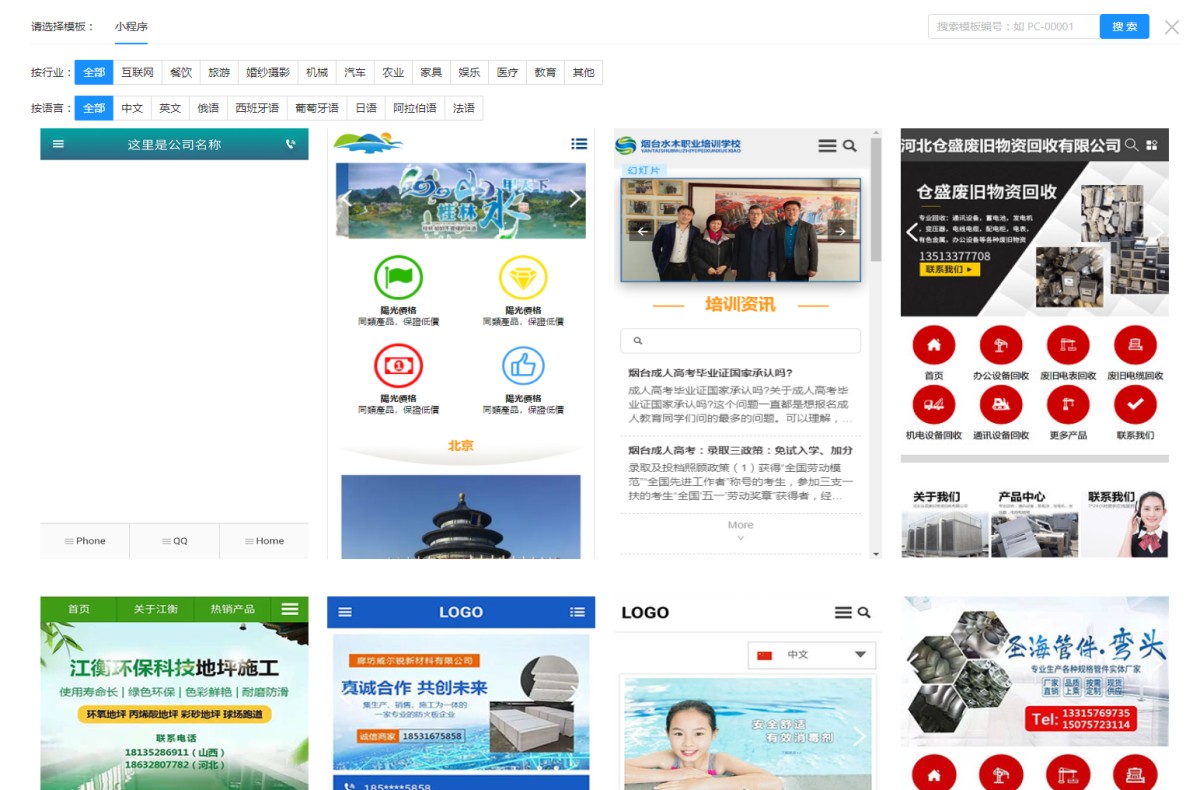1200x790 pixels.
Task: Switch to the 小程序 tab
Action: [131, 27]
